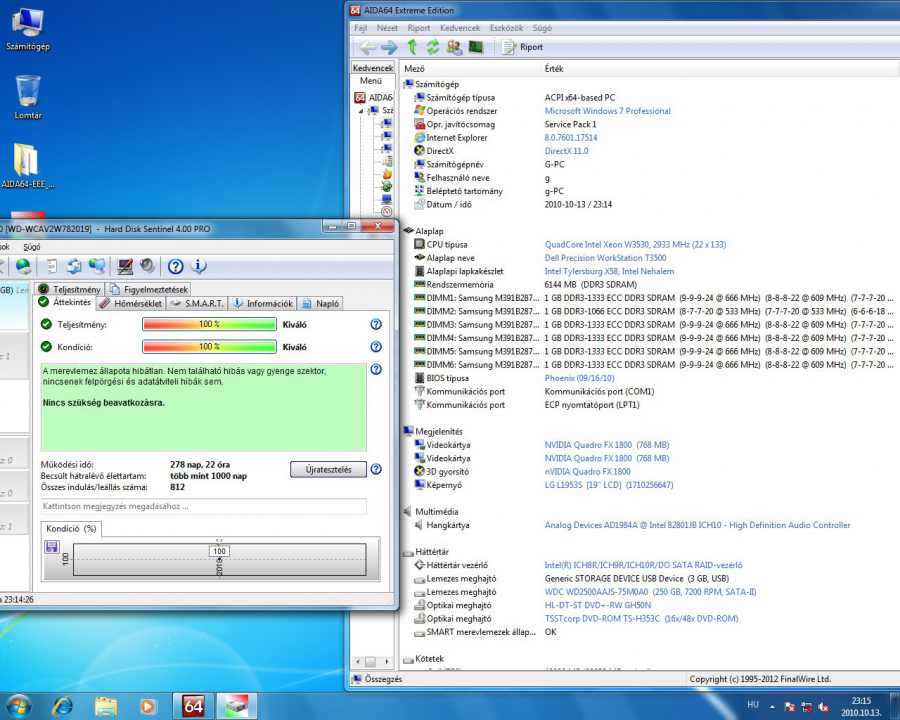This screenshot has width=900, height=720.
Task: Open help question mark in Hard Disk Sentinel toolbar
Action: click(176, 266)
